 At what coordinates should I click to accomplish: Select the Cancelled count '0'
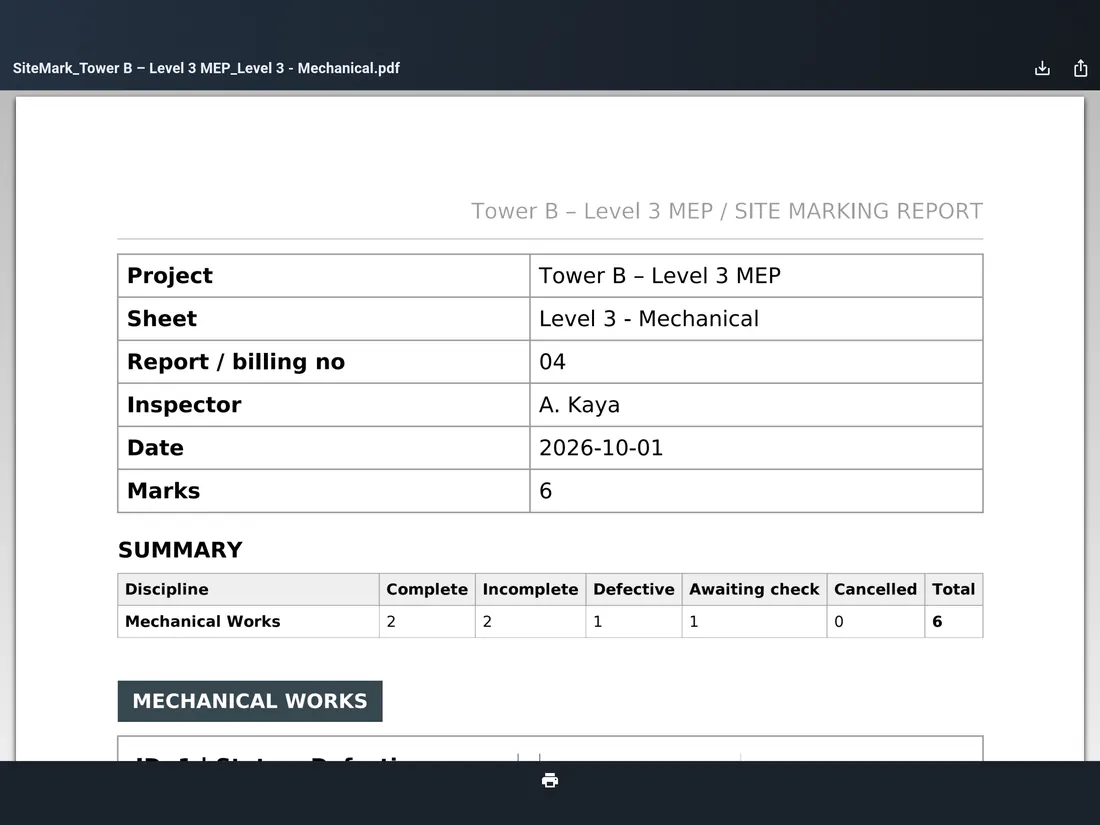tap(839, 622)
